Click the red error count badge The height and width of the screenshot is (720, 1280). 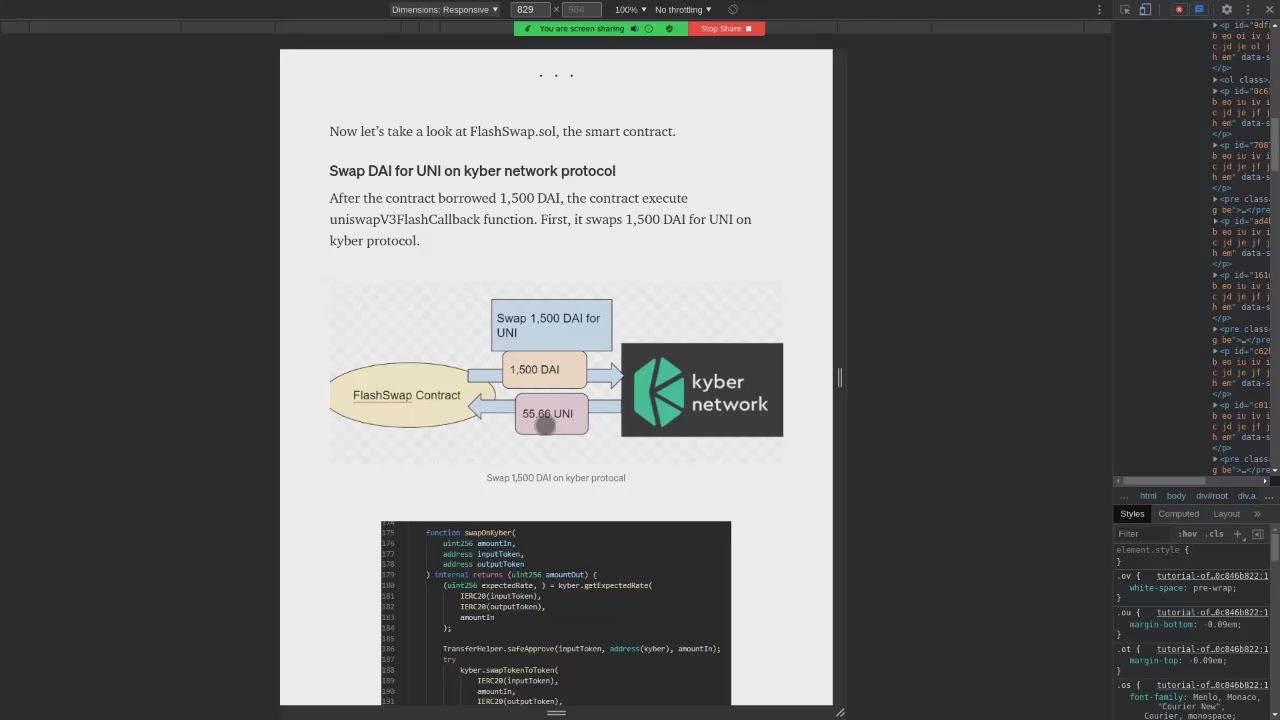tap(1179, 9)
